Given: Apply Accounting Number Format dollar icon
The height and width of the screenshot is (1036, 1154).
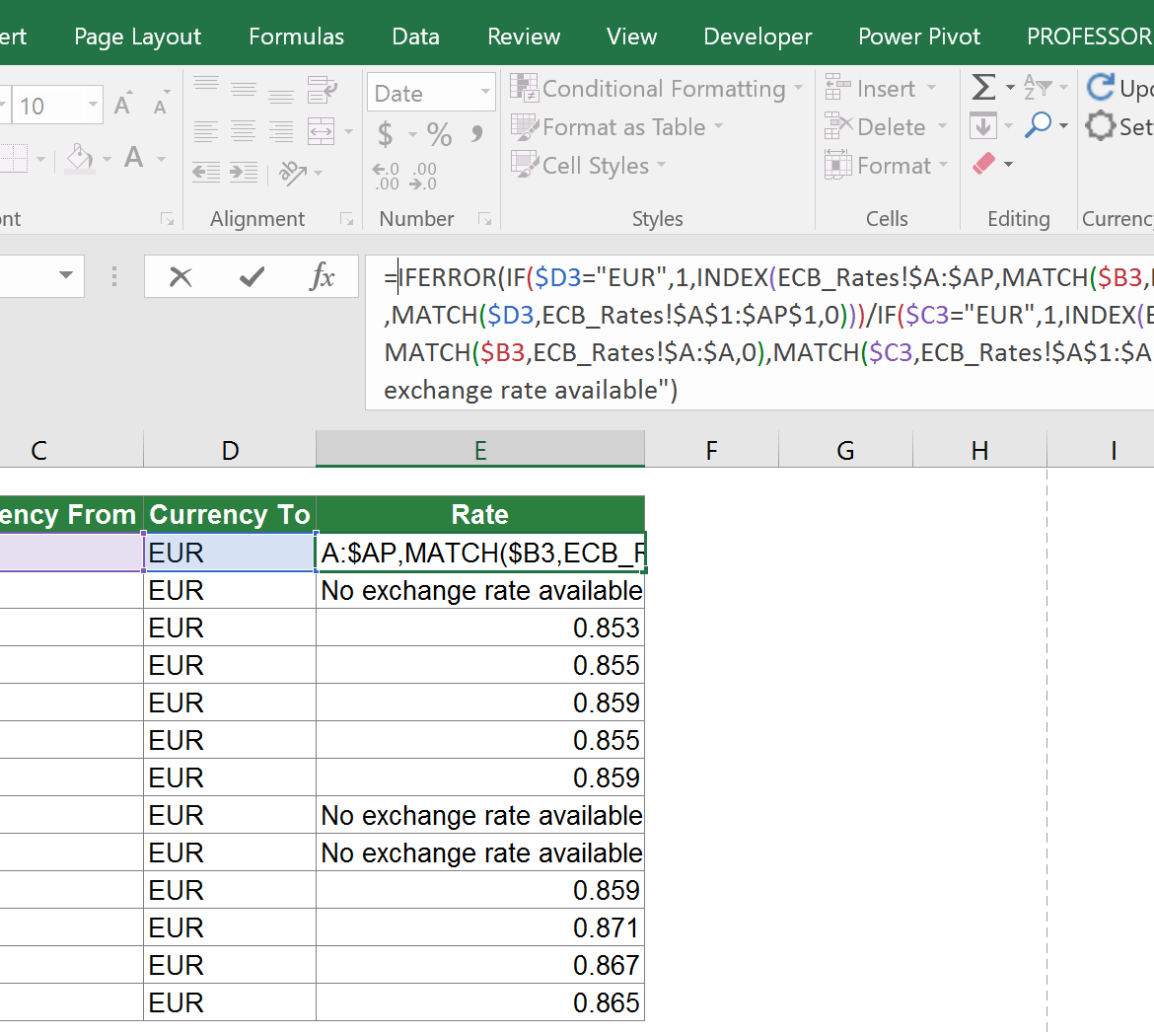Looking at the screenshot, I should [x=385, y=131].
